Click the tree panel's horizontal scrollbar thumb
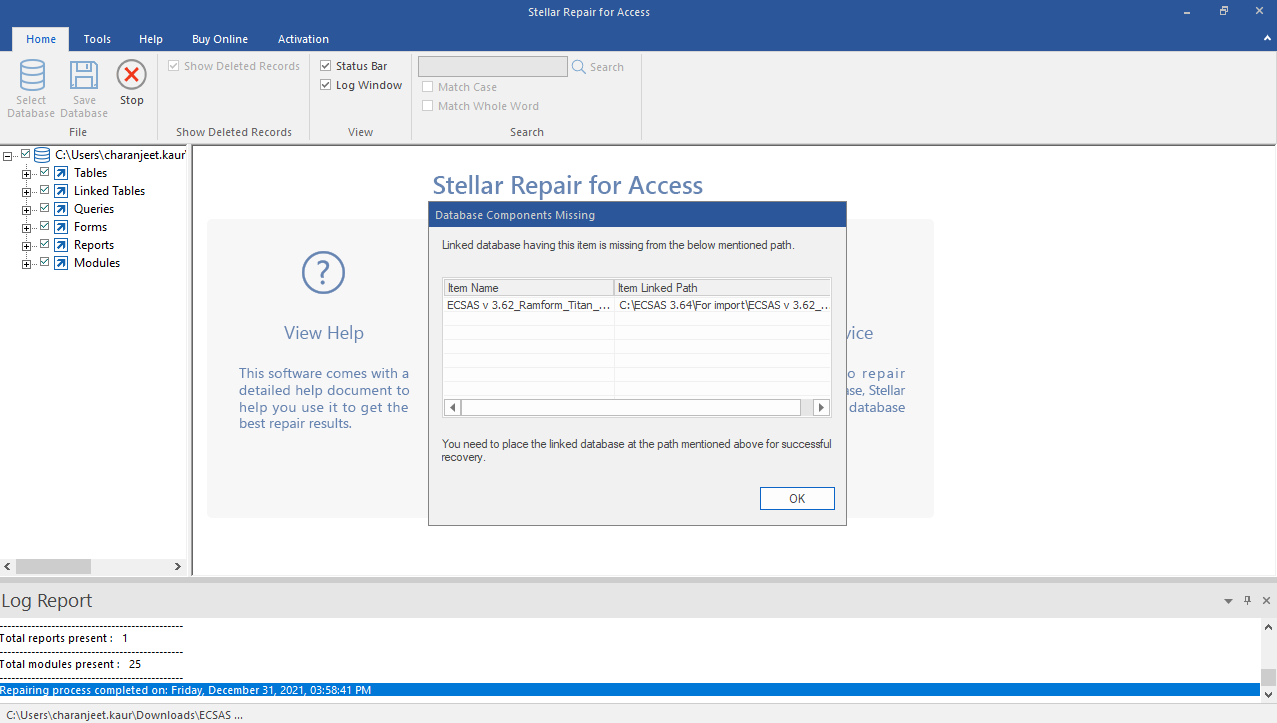This screenshot has height=723, width=1277. point(54,566)
